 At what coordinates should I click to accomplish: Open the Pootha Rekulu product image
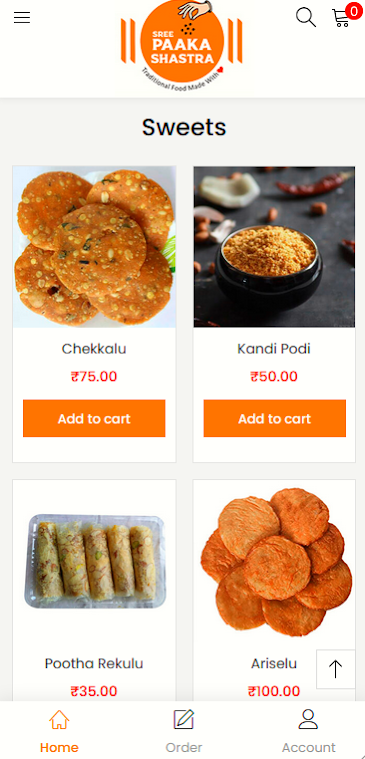[x=94, y=562]
